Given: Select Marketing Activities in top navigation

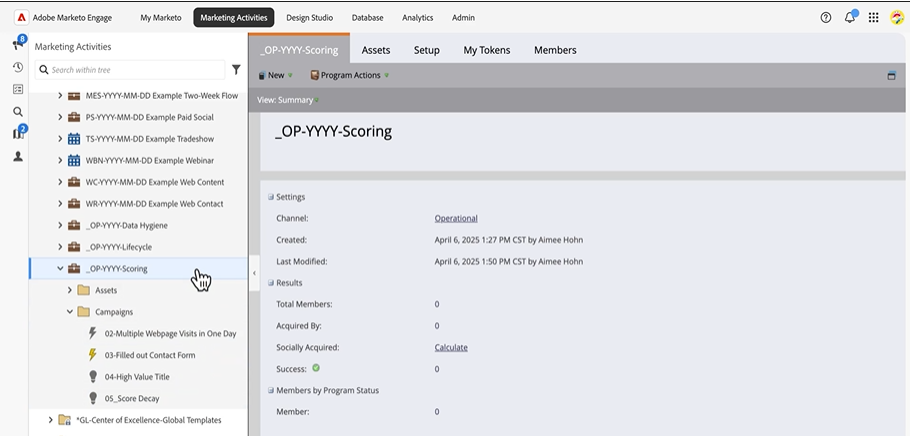Looking at the screenshot, I should (234, 17).
